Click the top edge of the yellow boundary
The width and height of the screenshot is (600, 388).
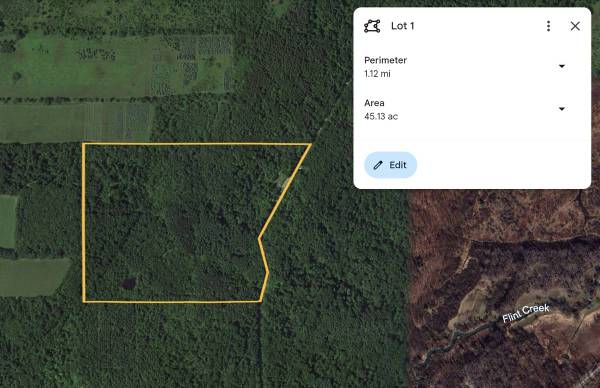tap(197, 144)
